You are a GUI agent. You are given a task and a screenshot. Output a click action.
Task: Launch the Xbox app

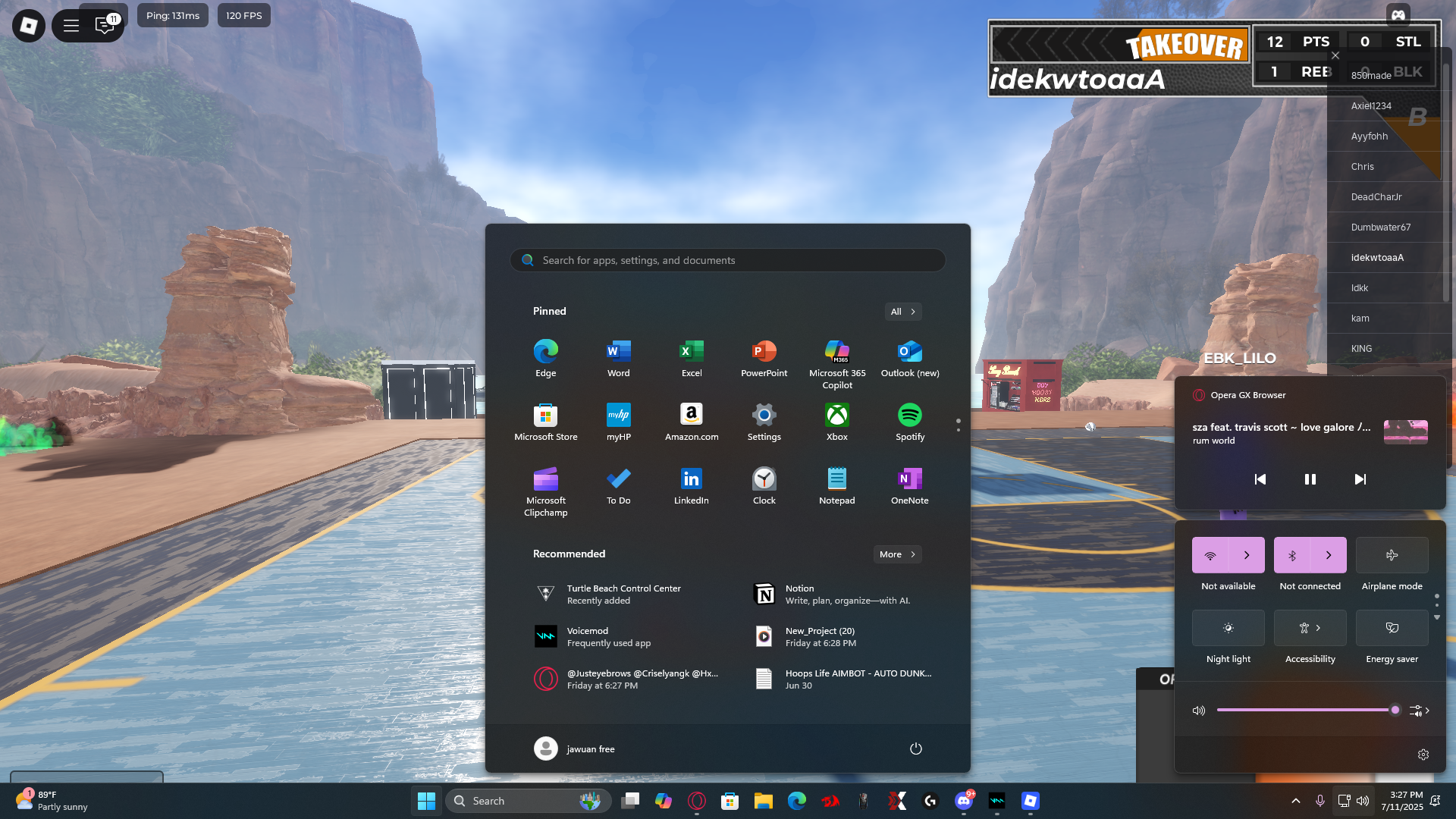[836, 422]
